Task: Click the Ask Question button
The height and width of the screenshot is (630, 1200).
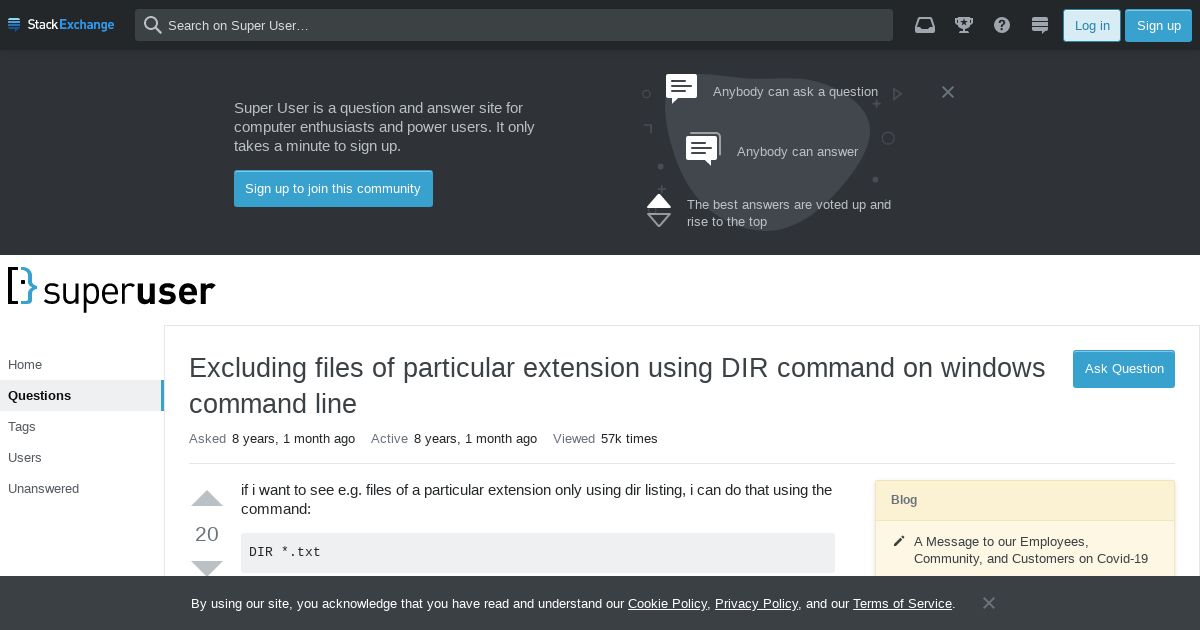Action: pyautogui.click(x=1124, y=369)
